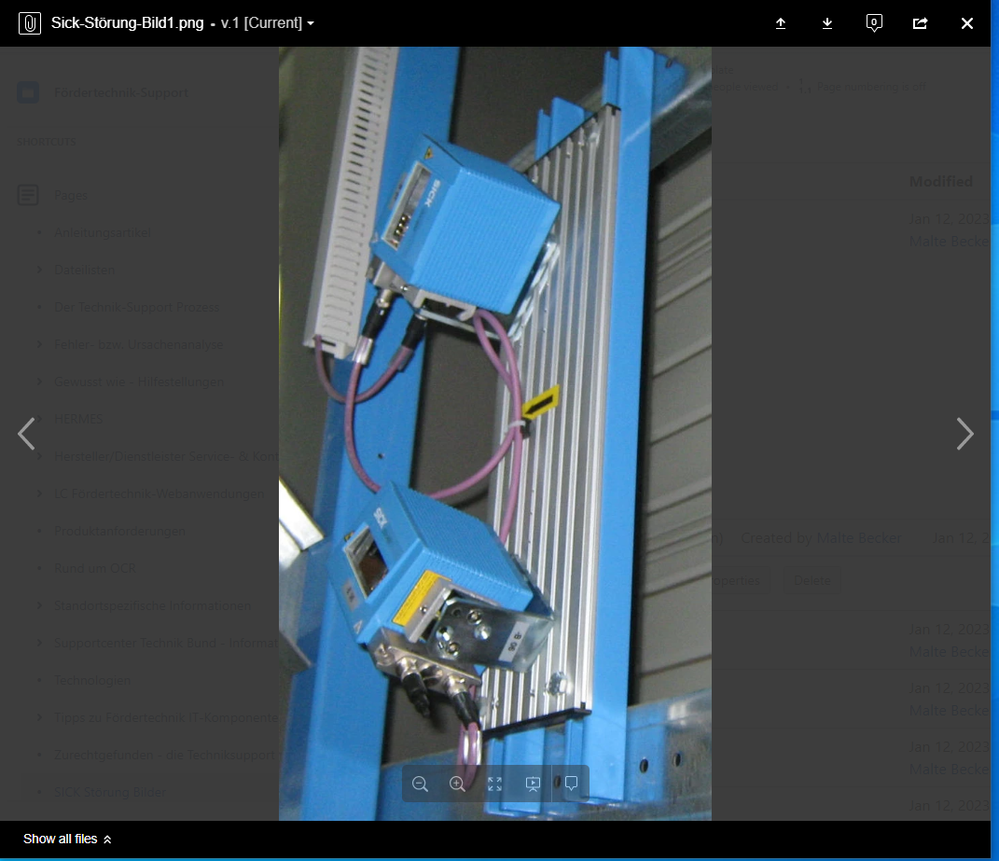Add a pinned comment using the toolbar speech-bubble icon
Viewport: 999px width, 861px height.
571,784
